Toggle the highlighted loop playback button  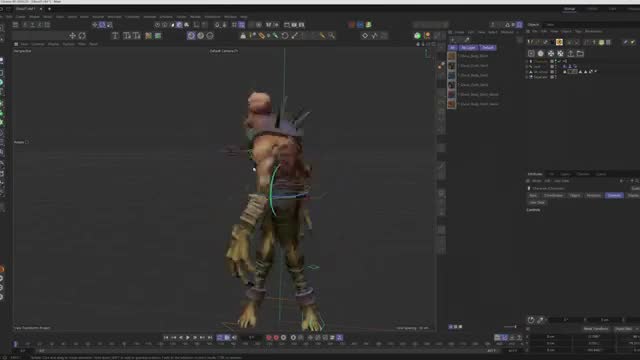click(220, 338)
